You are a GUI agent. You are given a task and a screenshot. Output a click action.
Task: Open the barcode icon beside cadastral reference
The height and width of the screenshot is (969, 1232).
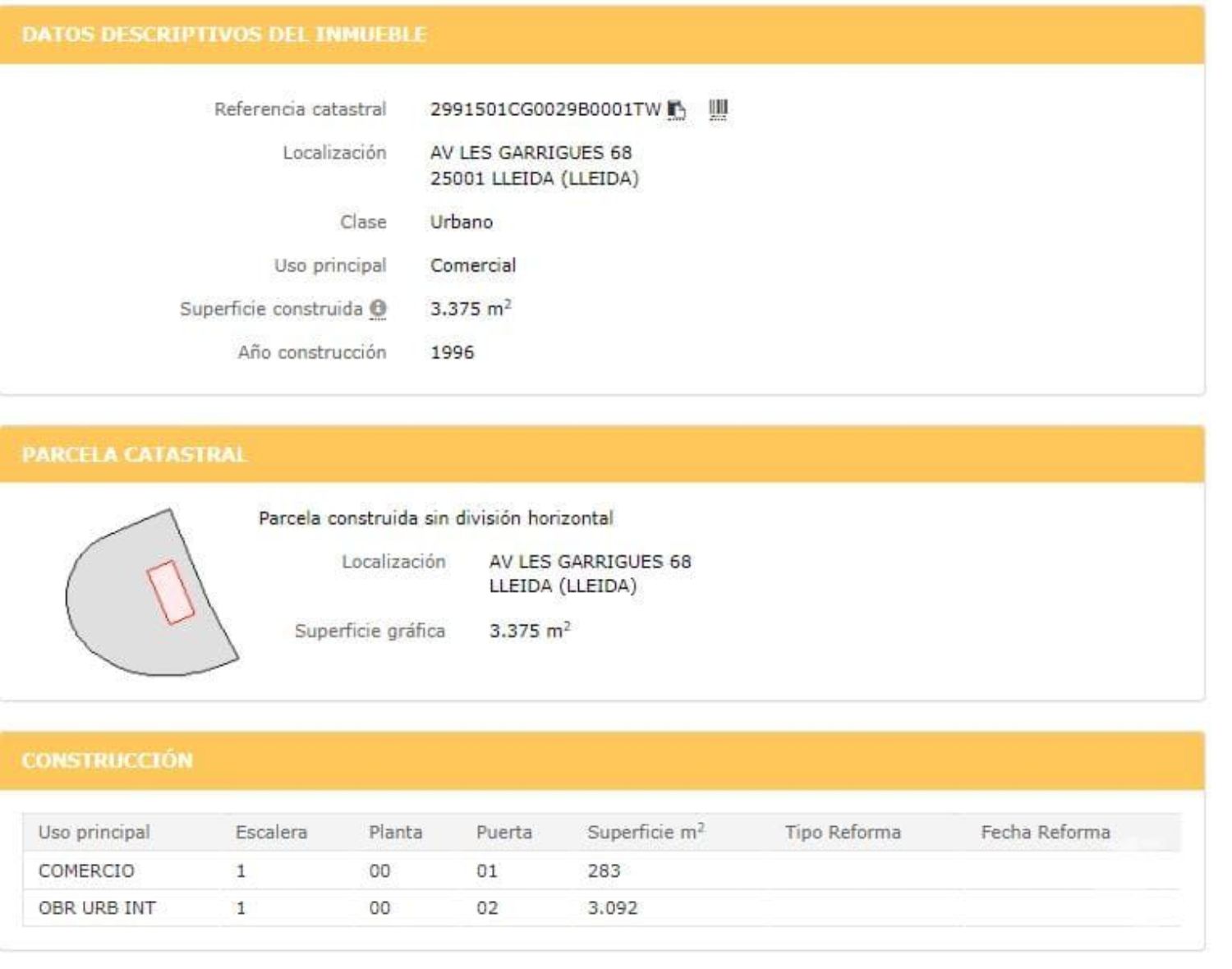[718, 109]
